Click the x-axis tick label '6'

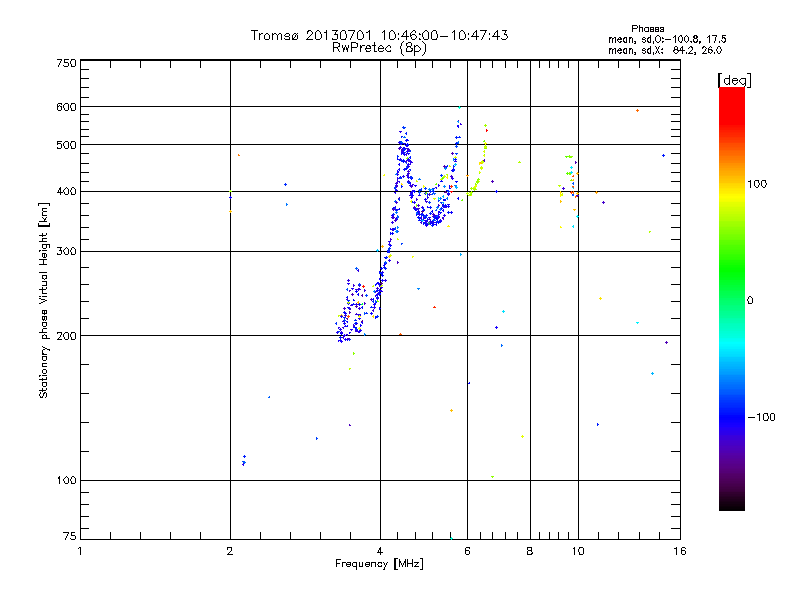pos(467,551)
